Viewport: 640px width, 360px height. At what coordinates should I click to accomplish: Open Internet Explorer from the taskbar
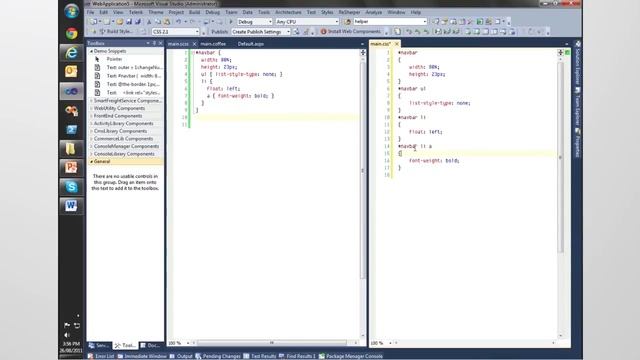[x=71, y=52]
